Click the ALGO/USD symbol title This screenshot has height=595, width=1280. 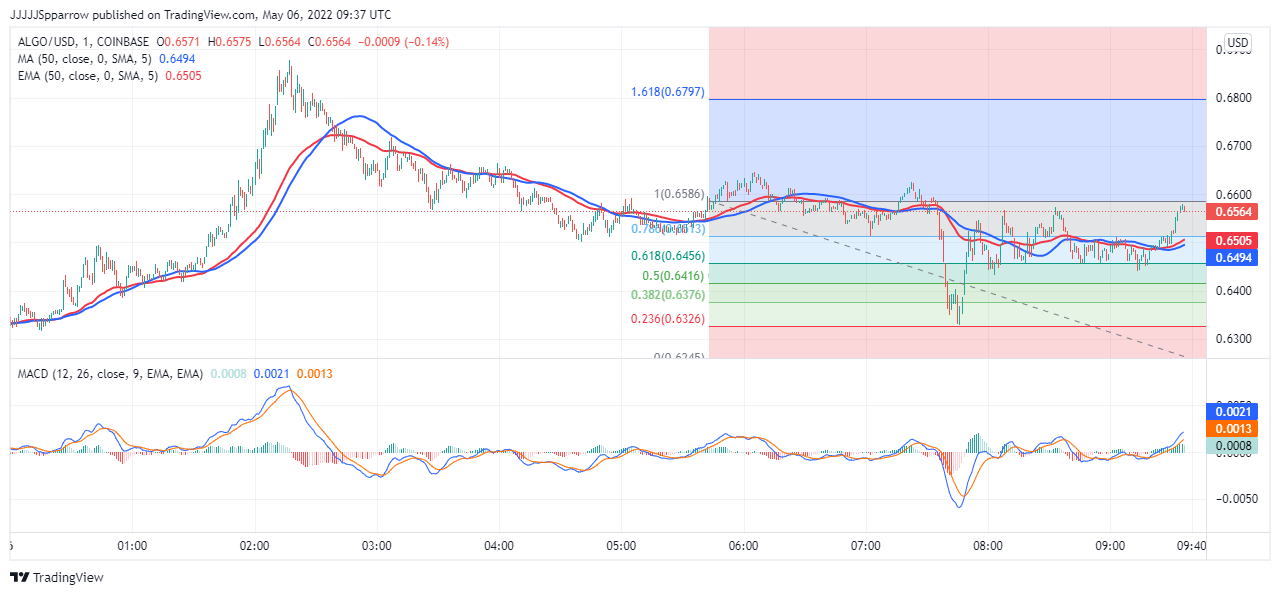click(85, 42)
